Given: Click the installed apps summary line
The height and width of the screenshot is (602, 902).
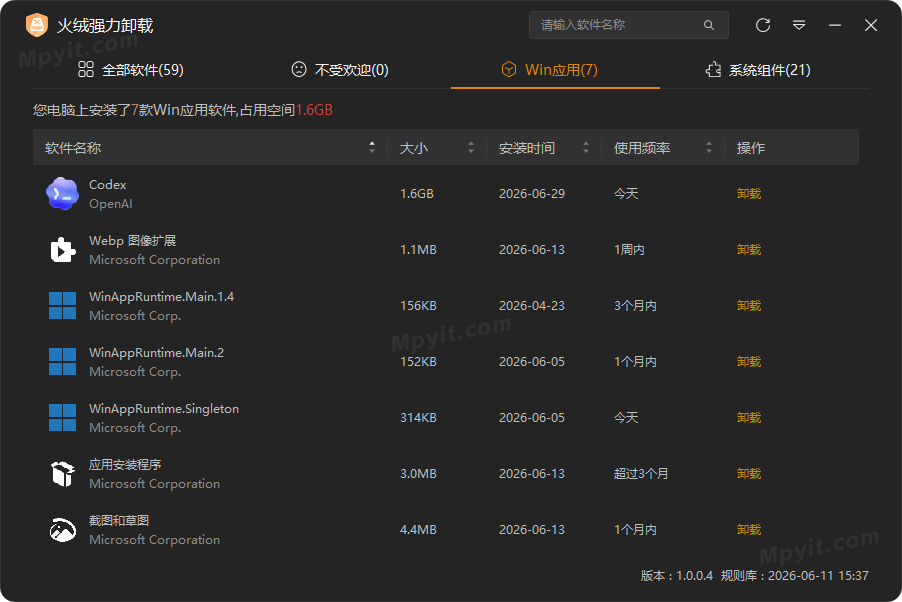Looking at the screenshot, I should (x=183, y=110).
